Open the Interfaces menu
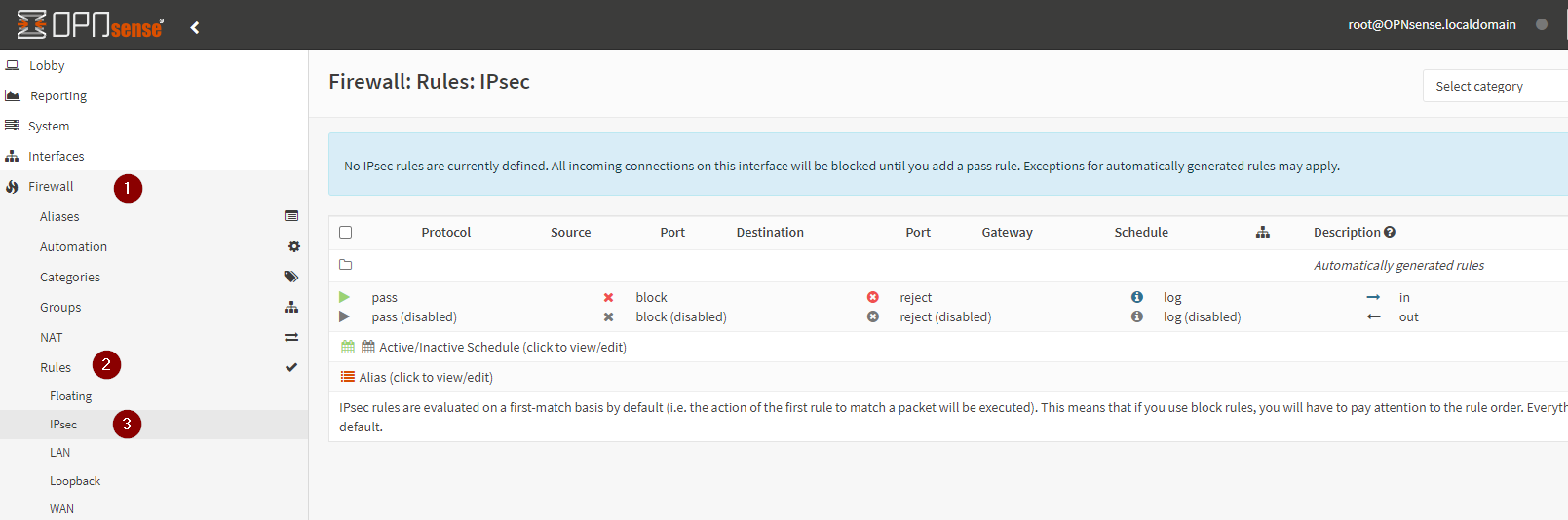 pos(56,156)
